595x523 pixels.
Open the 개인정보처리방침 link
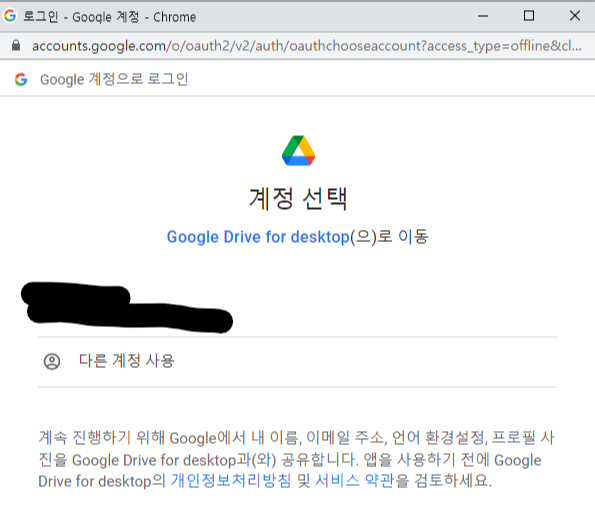(x=231, y=481)
